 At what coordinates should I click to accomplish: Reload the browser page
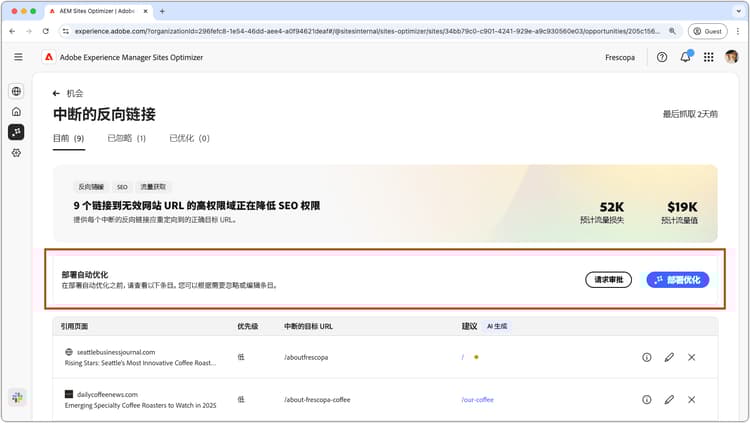(x=45, y=31)
